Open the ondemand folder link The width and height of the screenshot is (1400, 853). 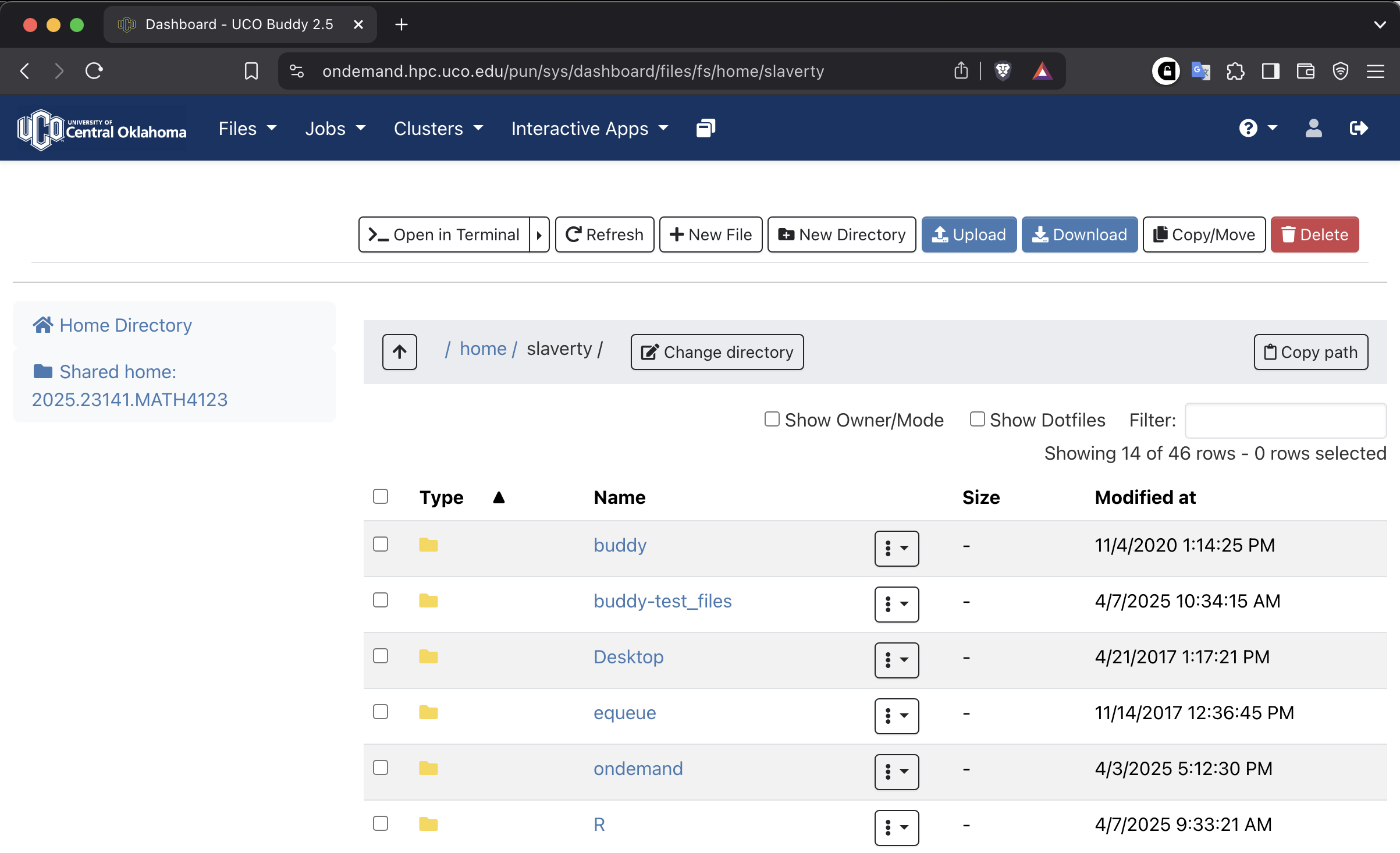coord(638,769)
